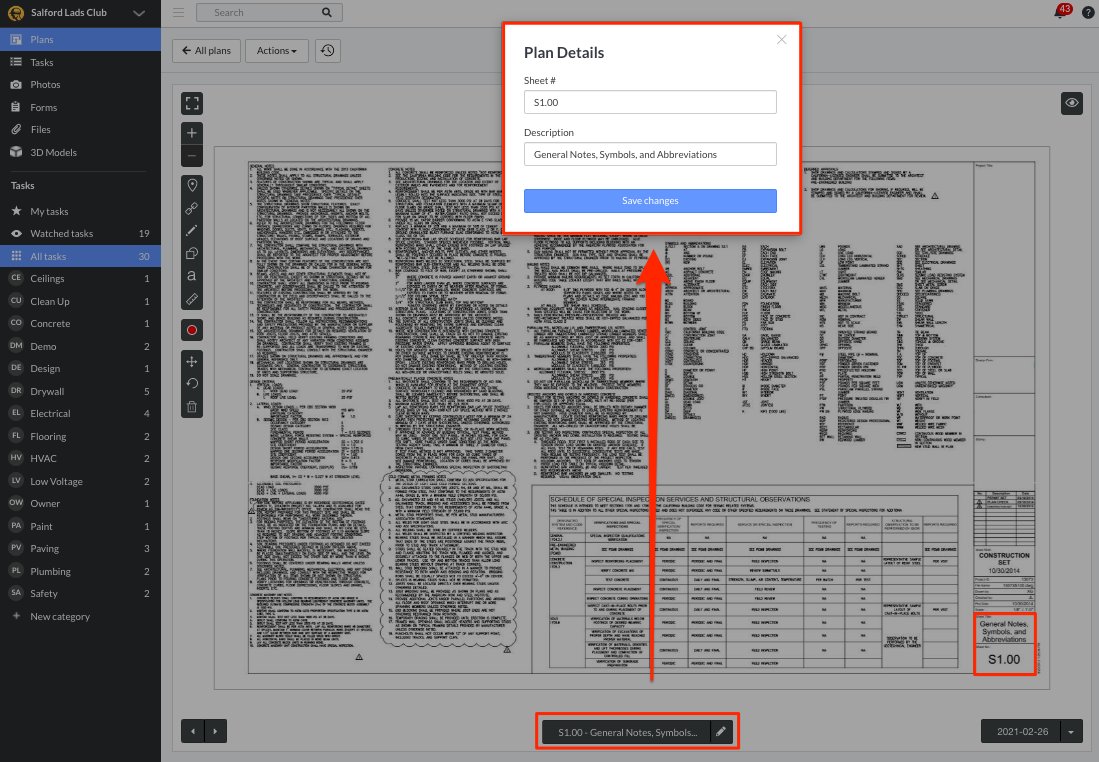
Task: Pick the text annotation tool
Action: point(192,276)
